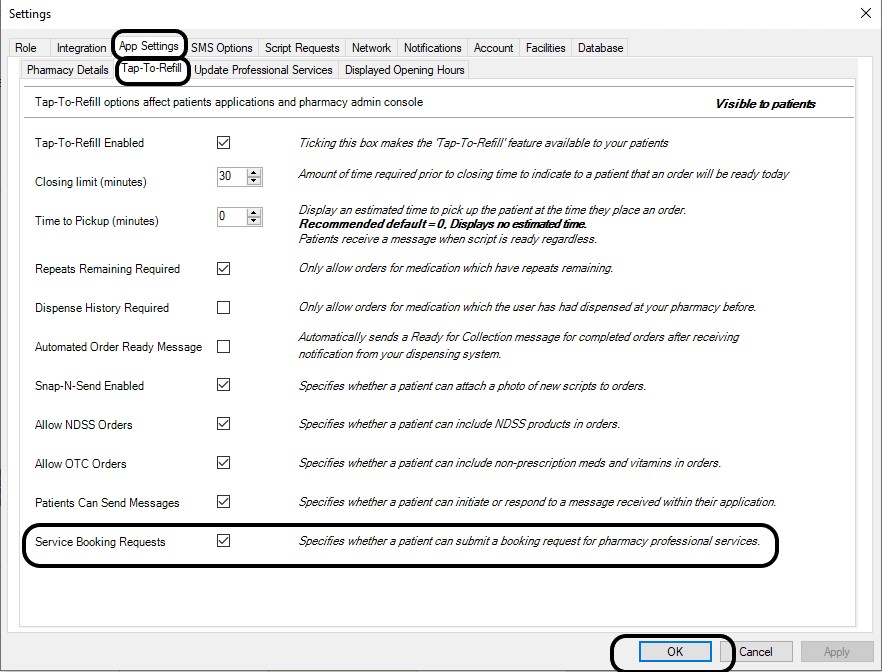This screenshot has width=882, height=672.
Task: Click 'Recommended default = 0' bold text
Action: pos(372,224)
